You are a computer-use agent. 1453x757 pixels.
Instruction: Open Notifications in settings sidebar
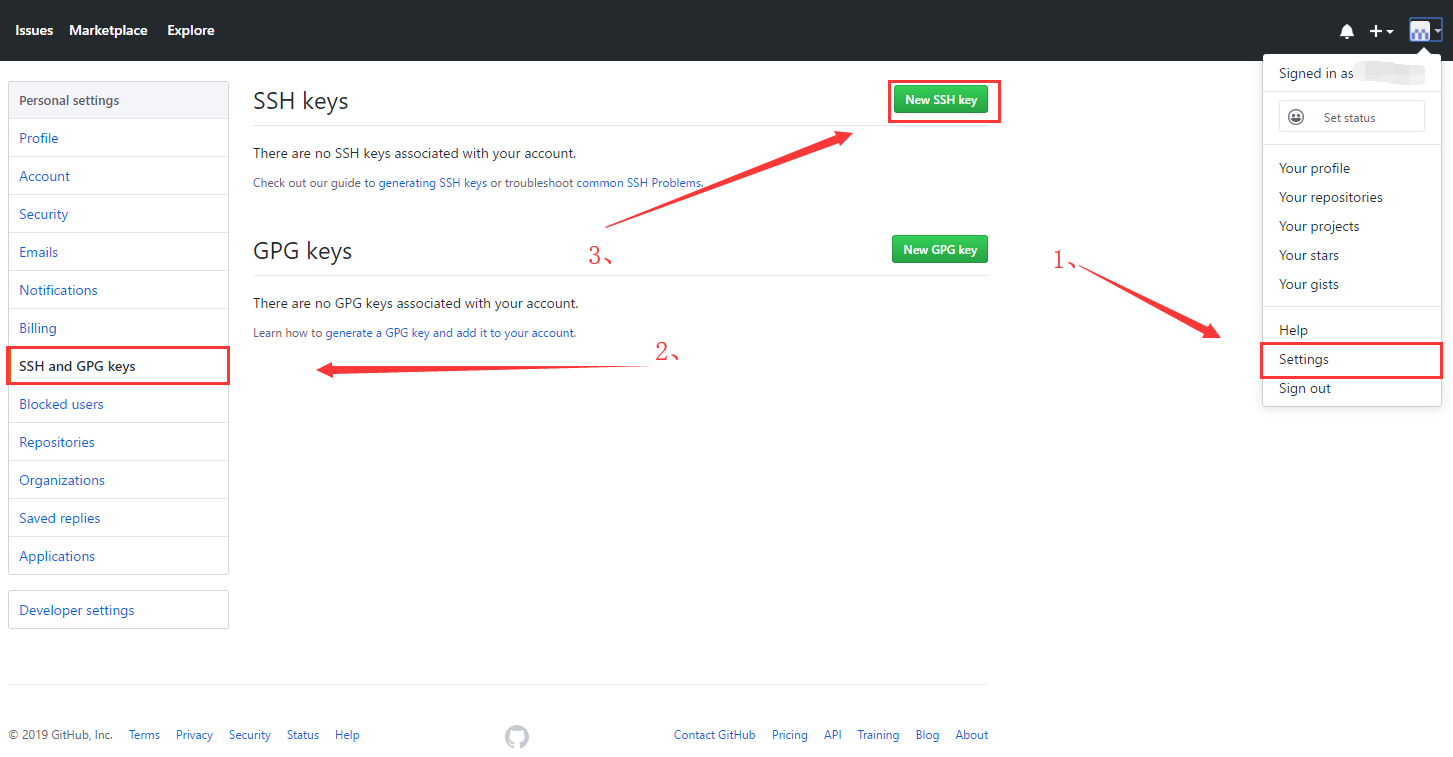(118, 290)
